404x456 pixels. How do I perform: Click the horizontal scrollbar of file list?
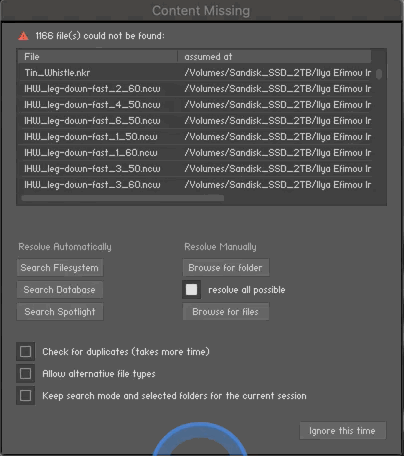pos(122,198)
